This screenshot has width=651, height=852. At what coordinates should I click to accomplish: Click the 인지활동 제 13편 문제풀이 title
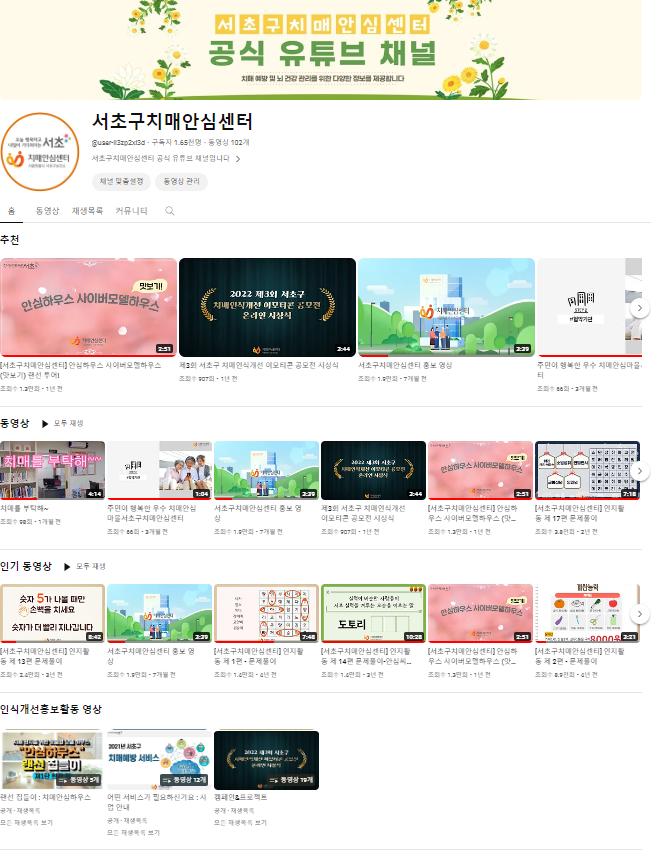point(45,656)
